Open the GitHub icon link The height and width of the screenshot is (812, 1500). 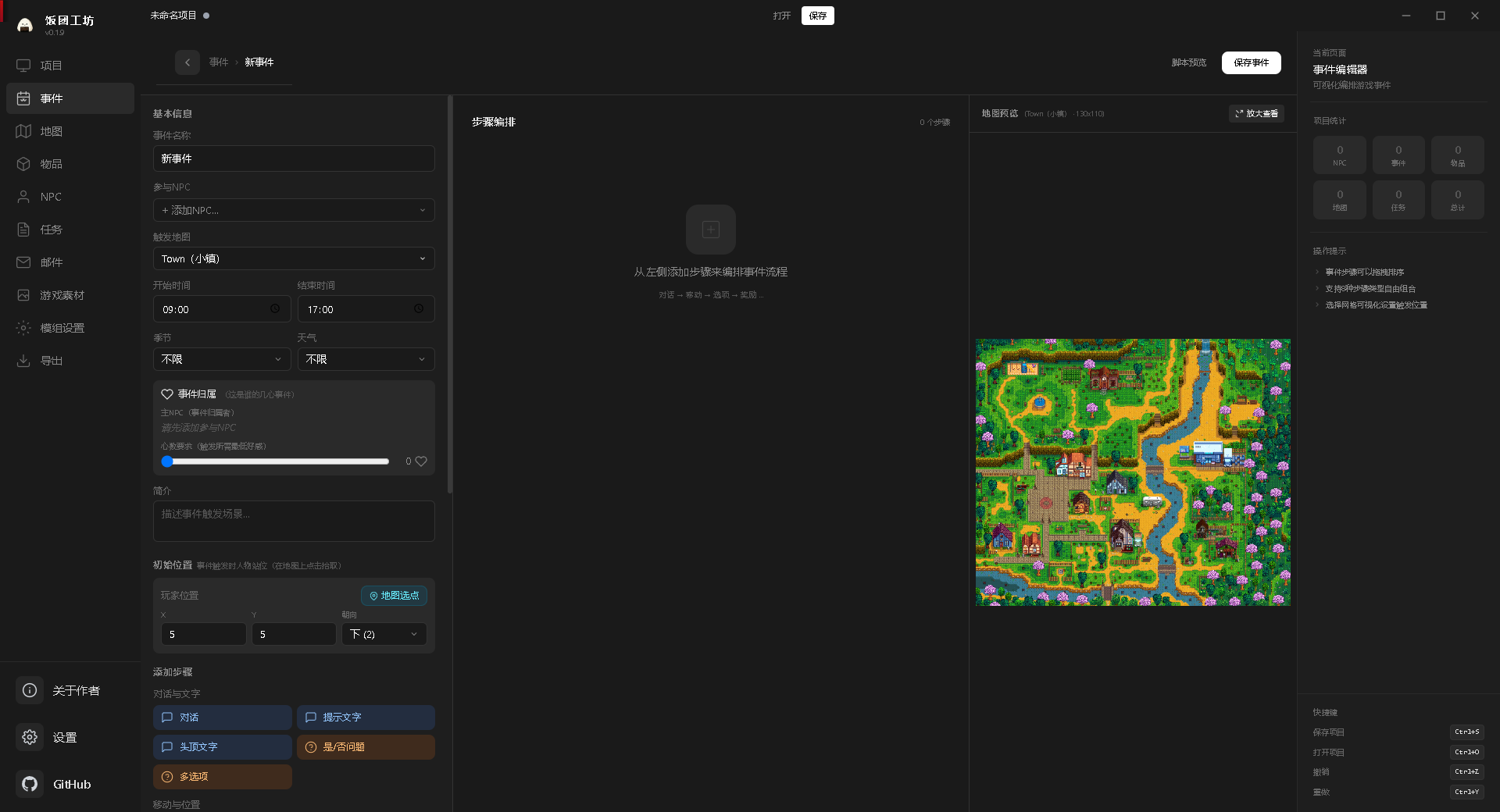pyautogui.click(x=30, y=784)
